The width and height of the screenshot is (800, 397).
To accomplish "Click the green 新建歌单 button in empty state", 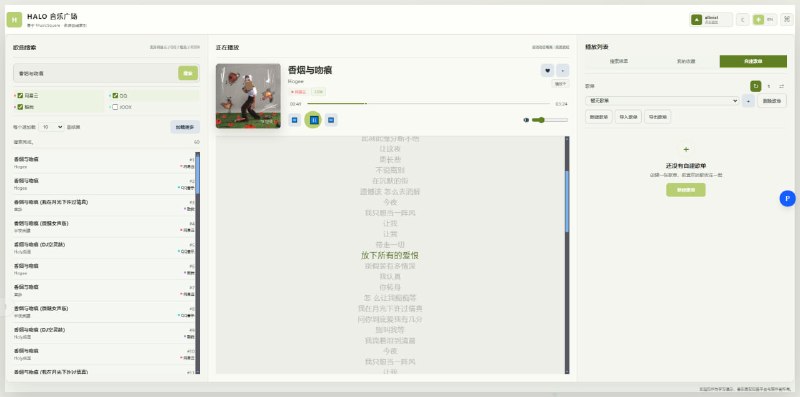I will pyautogui.click(x=686, y=190).
